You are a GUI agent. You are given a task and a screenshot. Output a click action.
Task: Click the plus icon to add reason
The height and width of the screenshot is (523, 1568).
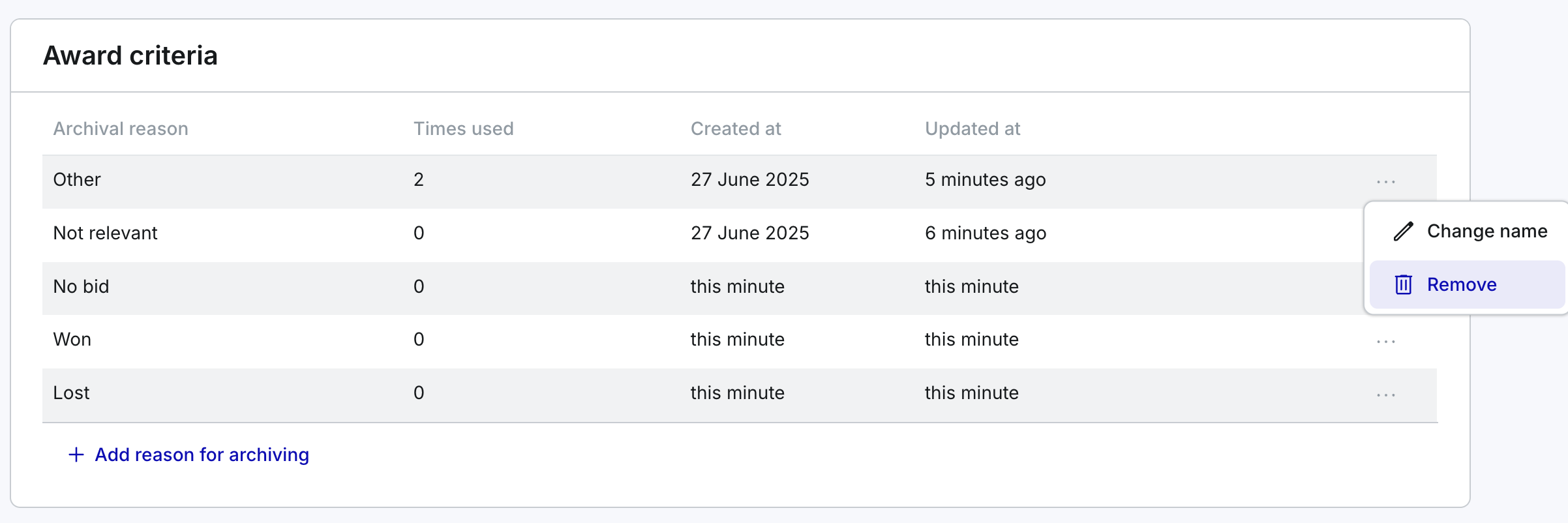click(x=76, y=455)
